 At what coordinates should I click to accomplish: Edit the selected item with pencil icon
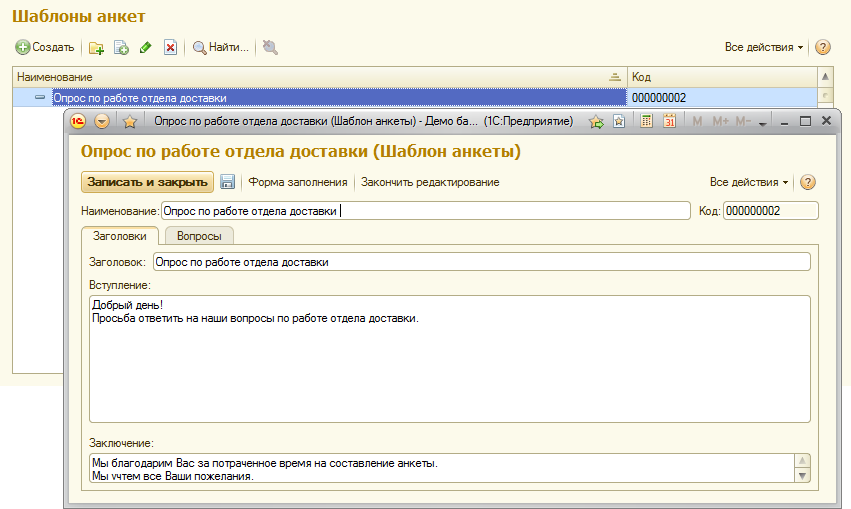(x=146, y=47)
